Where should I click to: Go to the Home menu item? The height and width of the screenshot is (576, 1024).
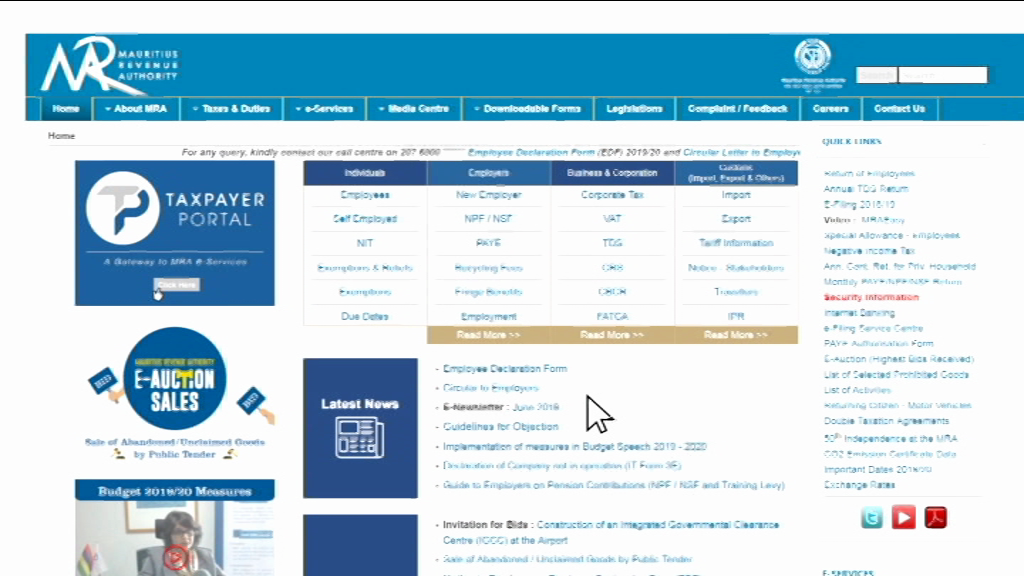(x=66, y=109)
